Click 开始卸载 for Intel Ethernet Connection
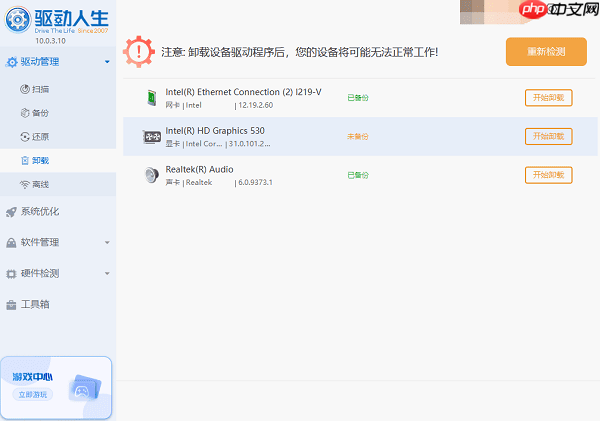The image size is (600, 421). click(548, 97)
